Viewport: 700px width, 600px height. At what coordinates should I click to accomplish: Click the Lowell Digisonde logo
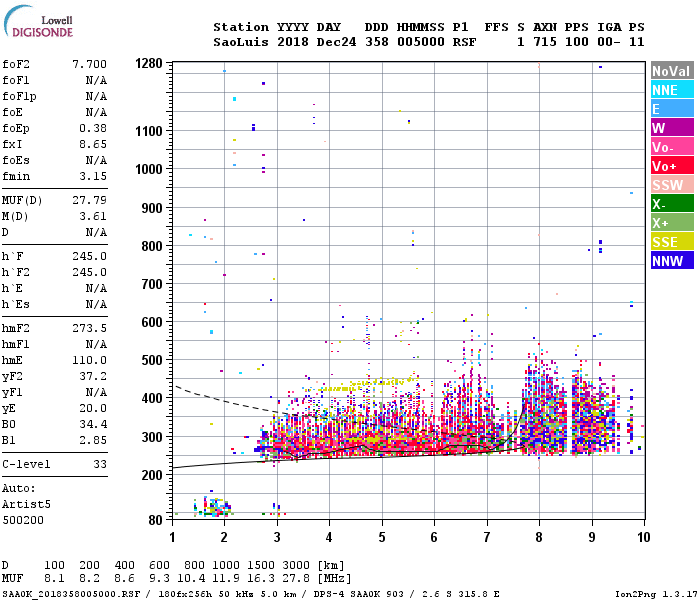[x=38, y=21]
